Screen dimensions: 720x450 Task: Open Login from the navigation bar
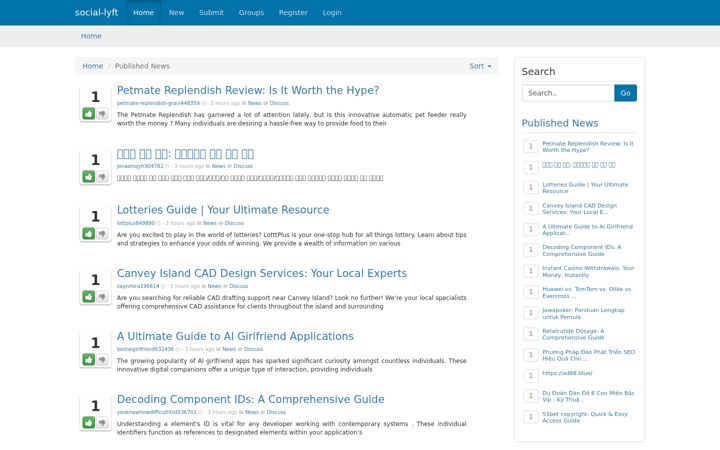pyautogui.click(x=332, y=12)
